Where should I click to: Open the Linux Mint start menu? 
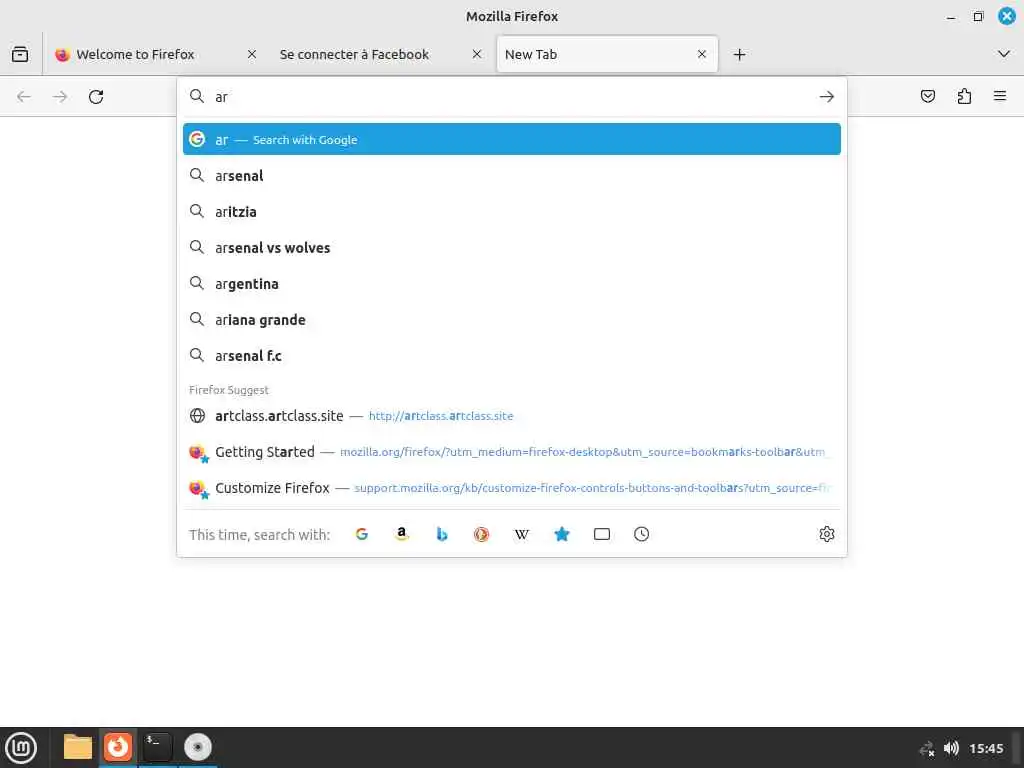click(21, 748)
